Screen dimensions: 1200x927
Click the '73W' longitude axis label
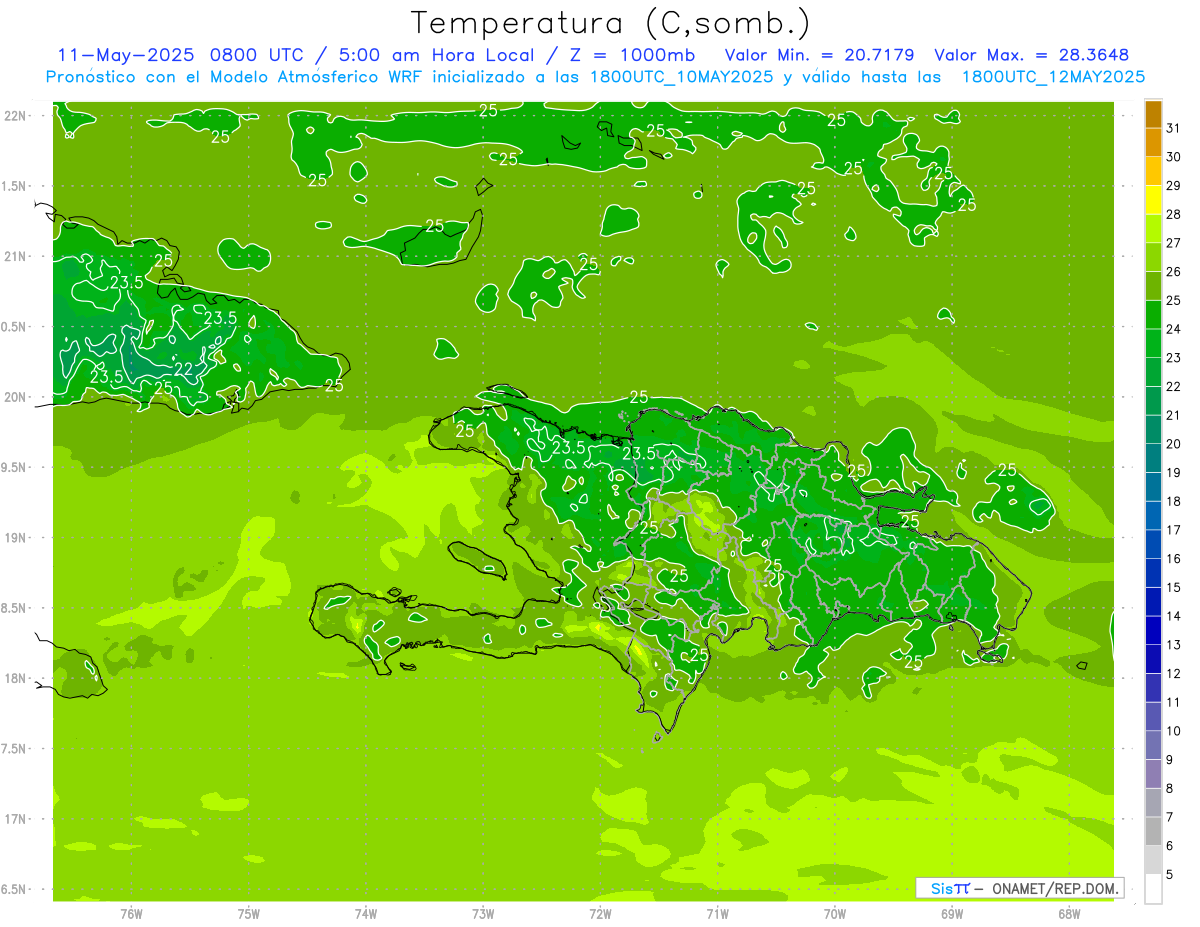pyautogui.click(x=483, y=914)
